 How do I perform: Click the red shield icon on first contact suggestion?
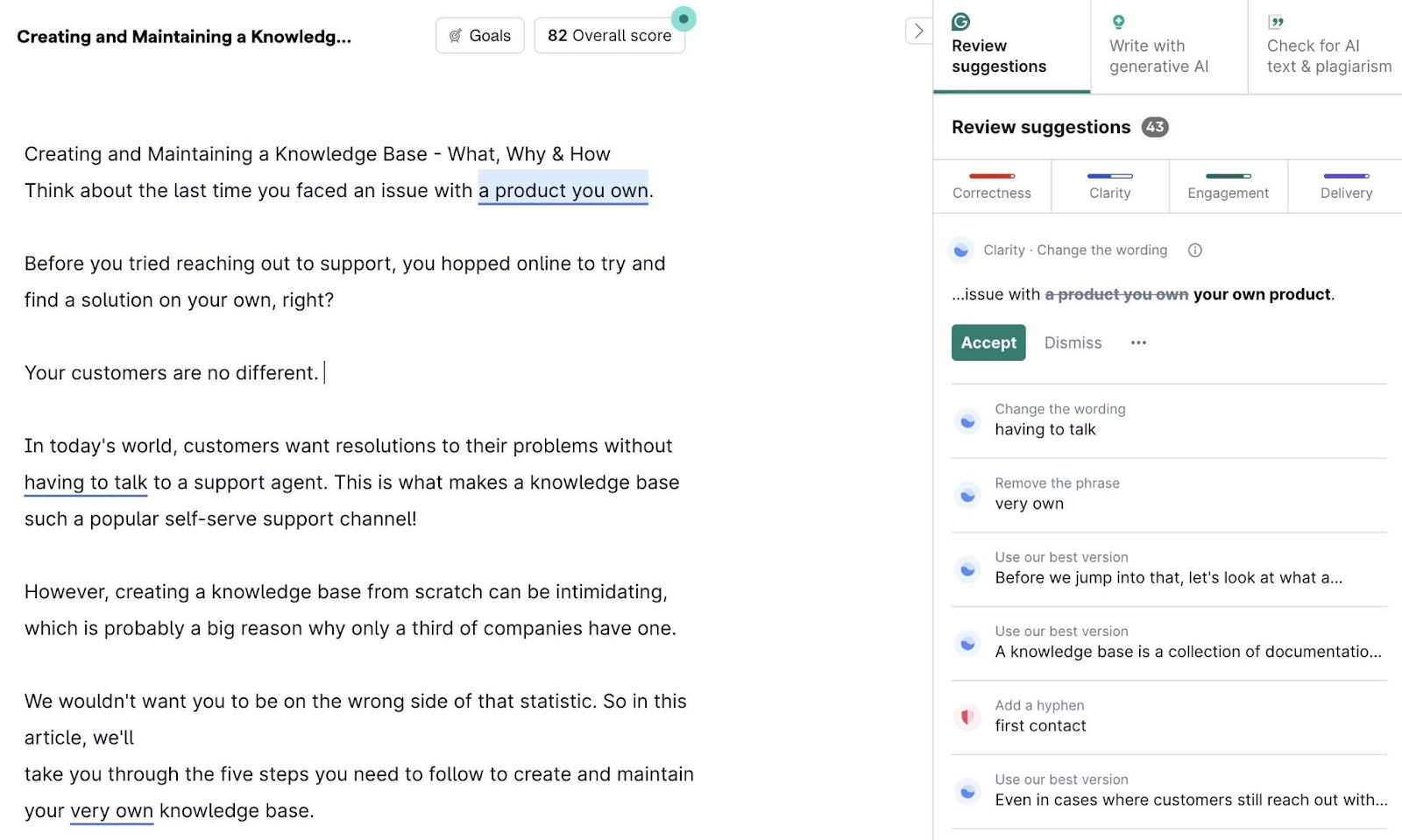click(x=967, y=716)
